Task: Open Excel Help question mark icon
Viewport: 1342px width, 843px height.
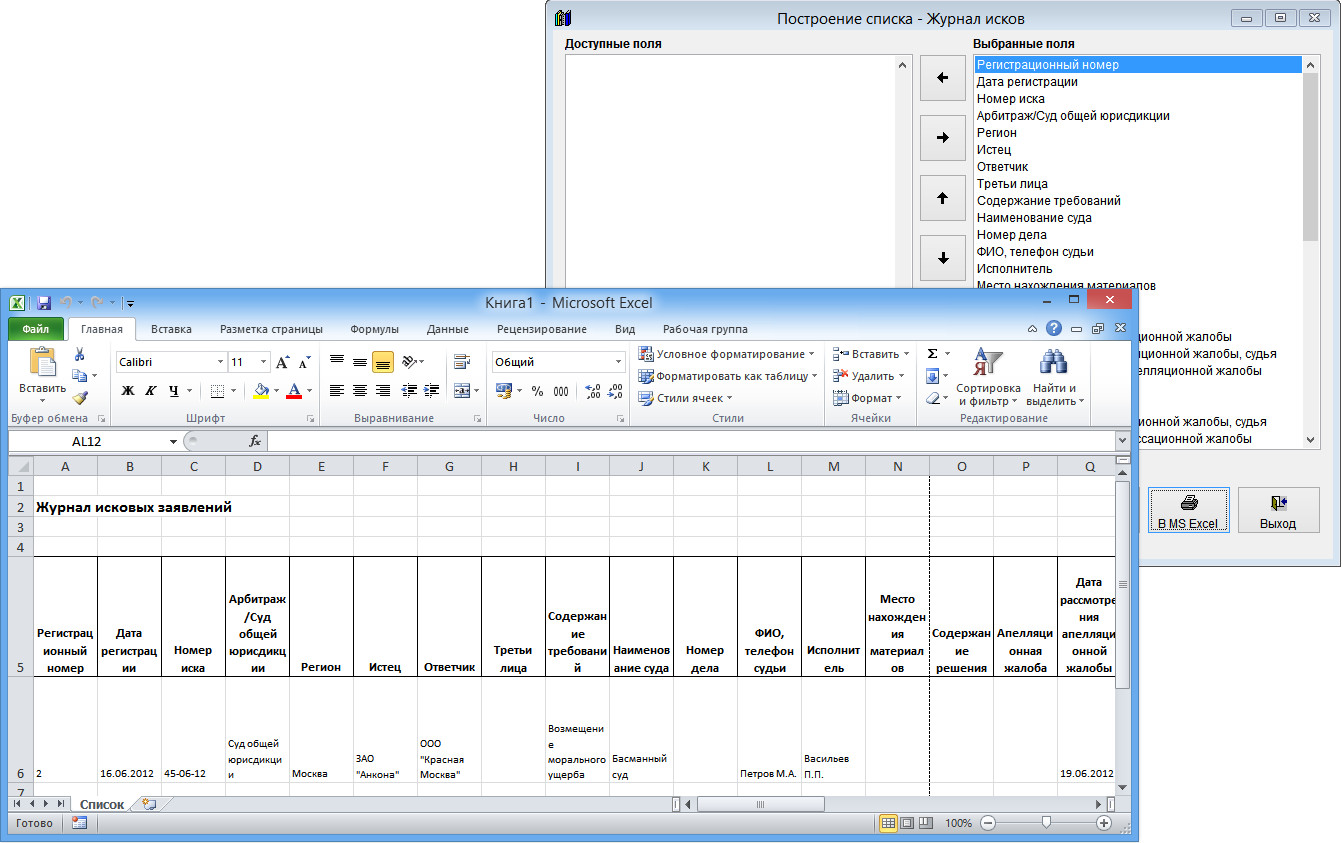Action: click(1053, 328)
